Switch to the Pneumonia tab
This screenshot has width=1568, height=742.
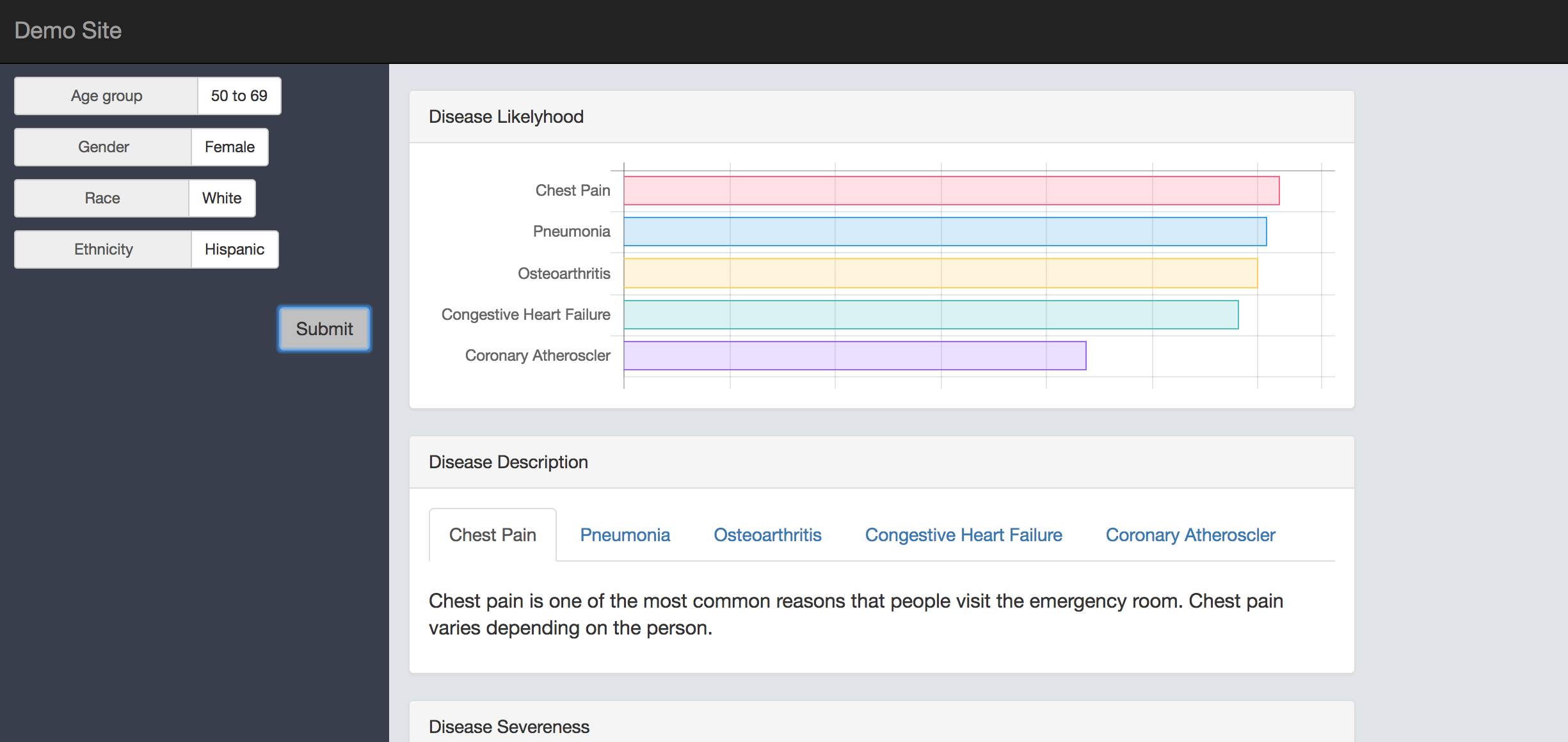[625, 535]
